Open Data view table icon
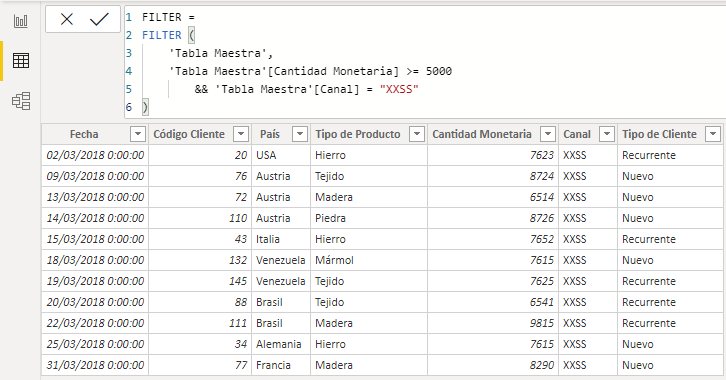The height and width of the screenshot is (380, 726). point(21,61)
